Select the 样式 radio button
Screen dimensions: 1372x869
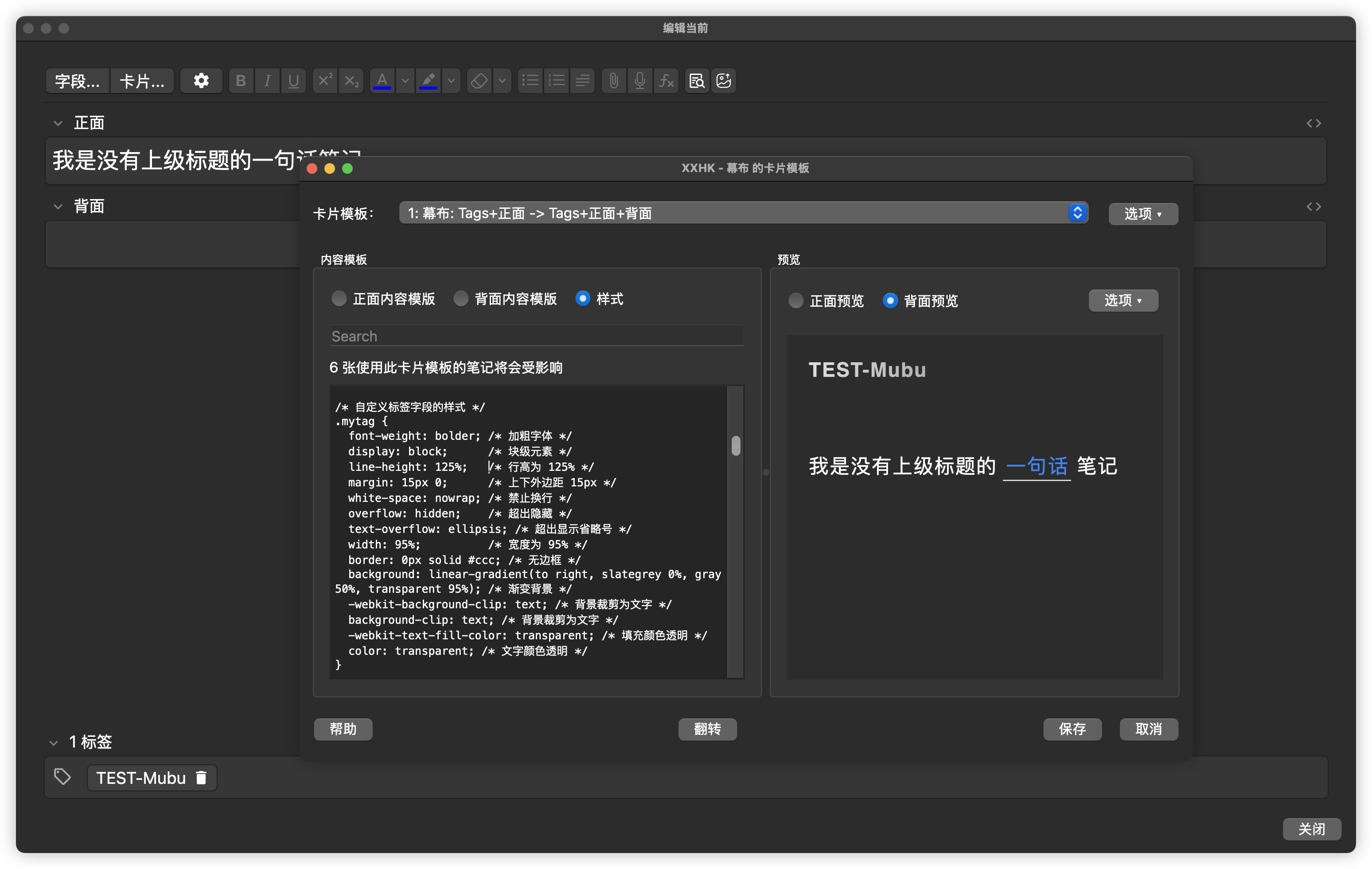(582, 299)
